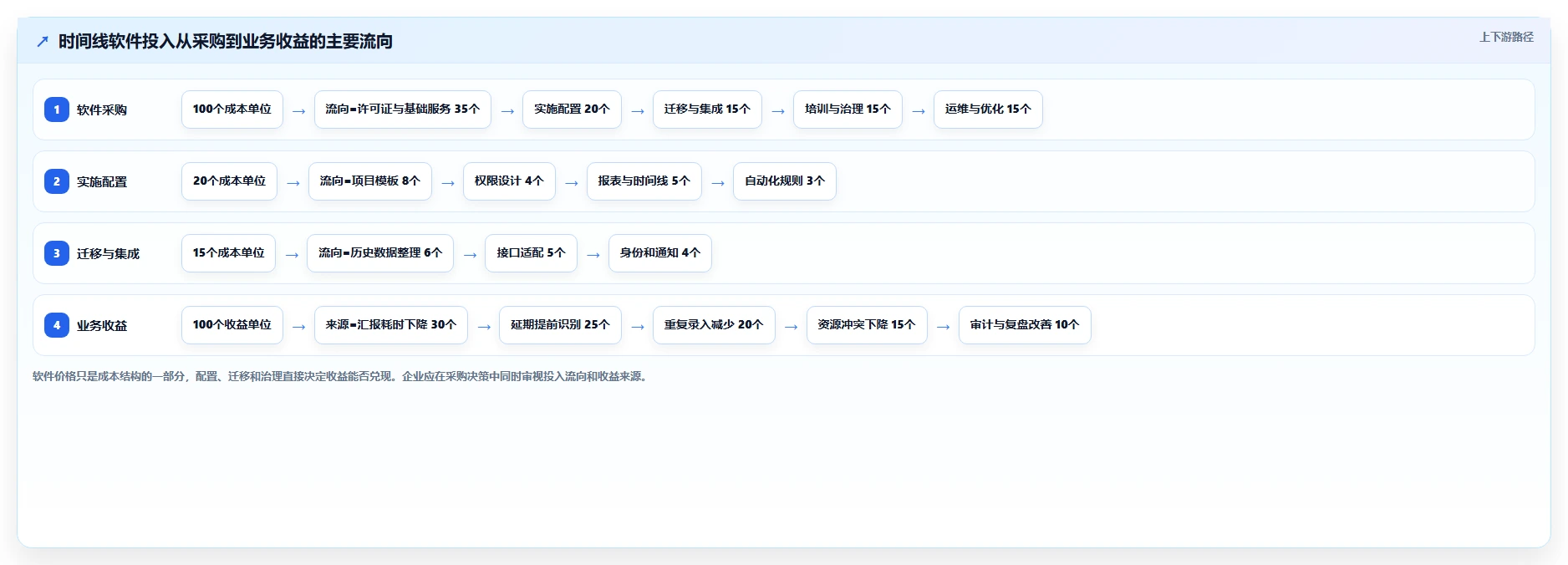Click the 来源=汇报耗时下降 30个 chip

coord(391,325)
